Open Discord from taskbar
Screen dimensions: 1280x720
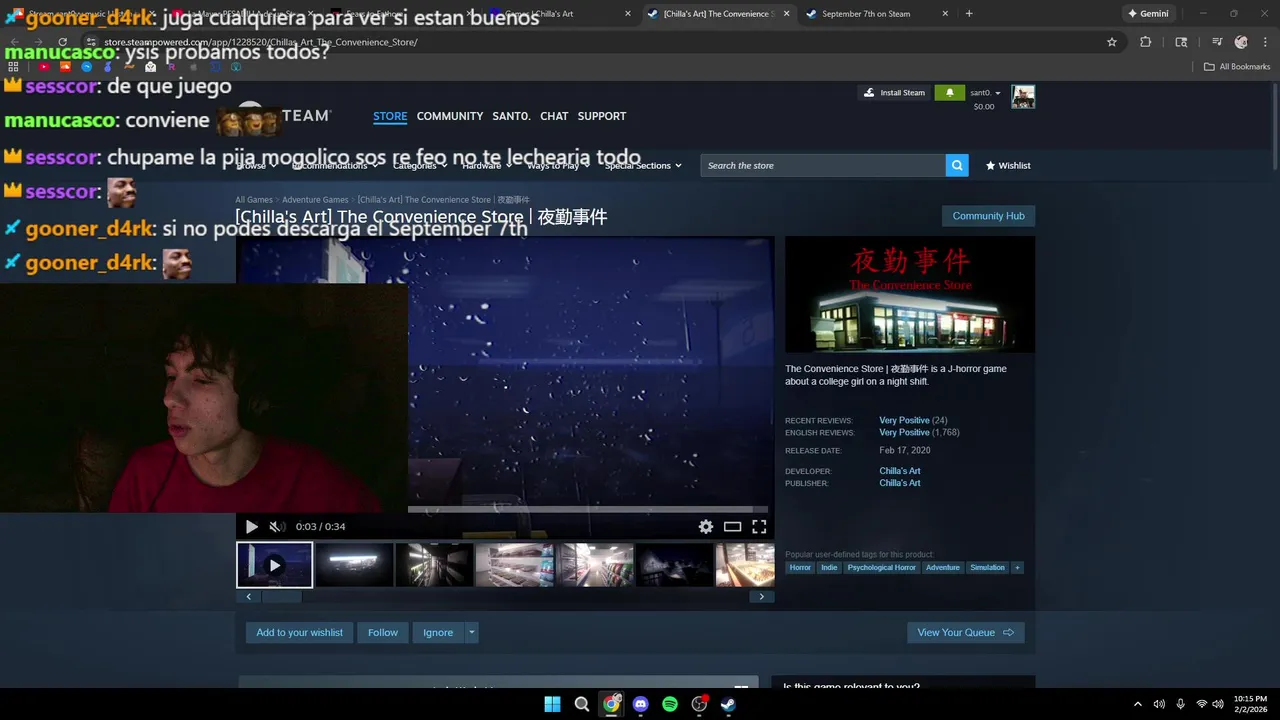[641, 704]
